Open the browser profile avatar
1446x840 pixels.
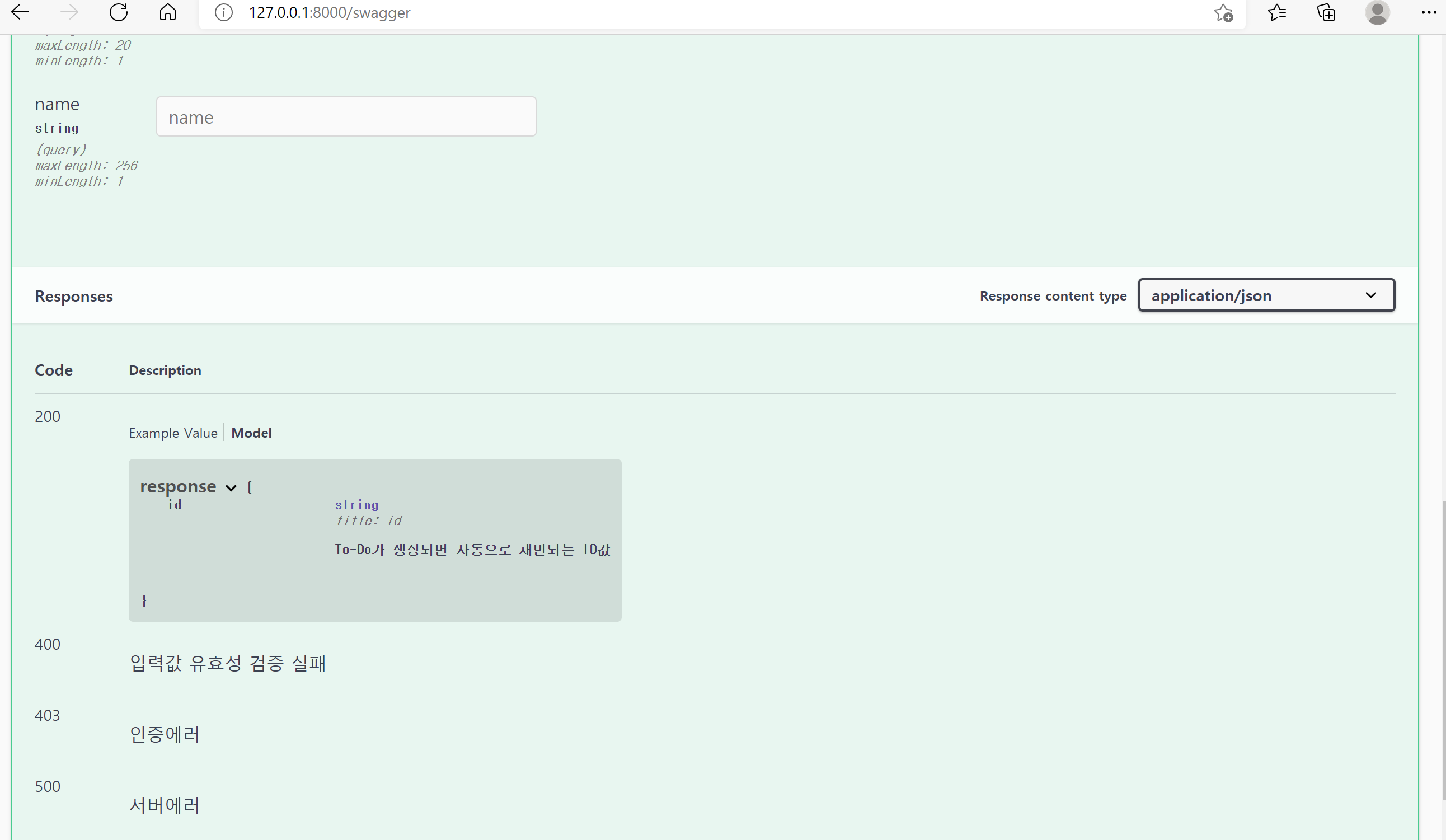[1377, 12]
